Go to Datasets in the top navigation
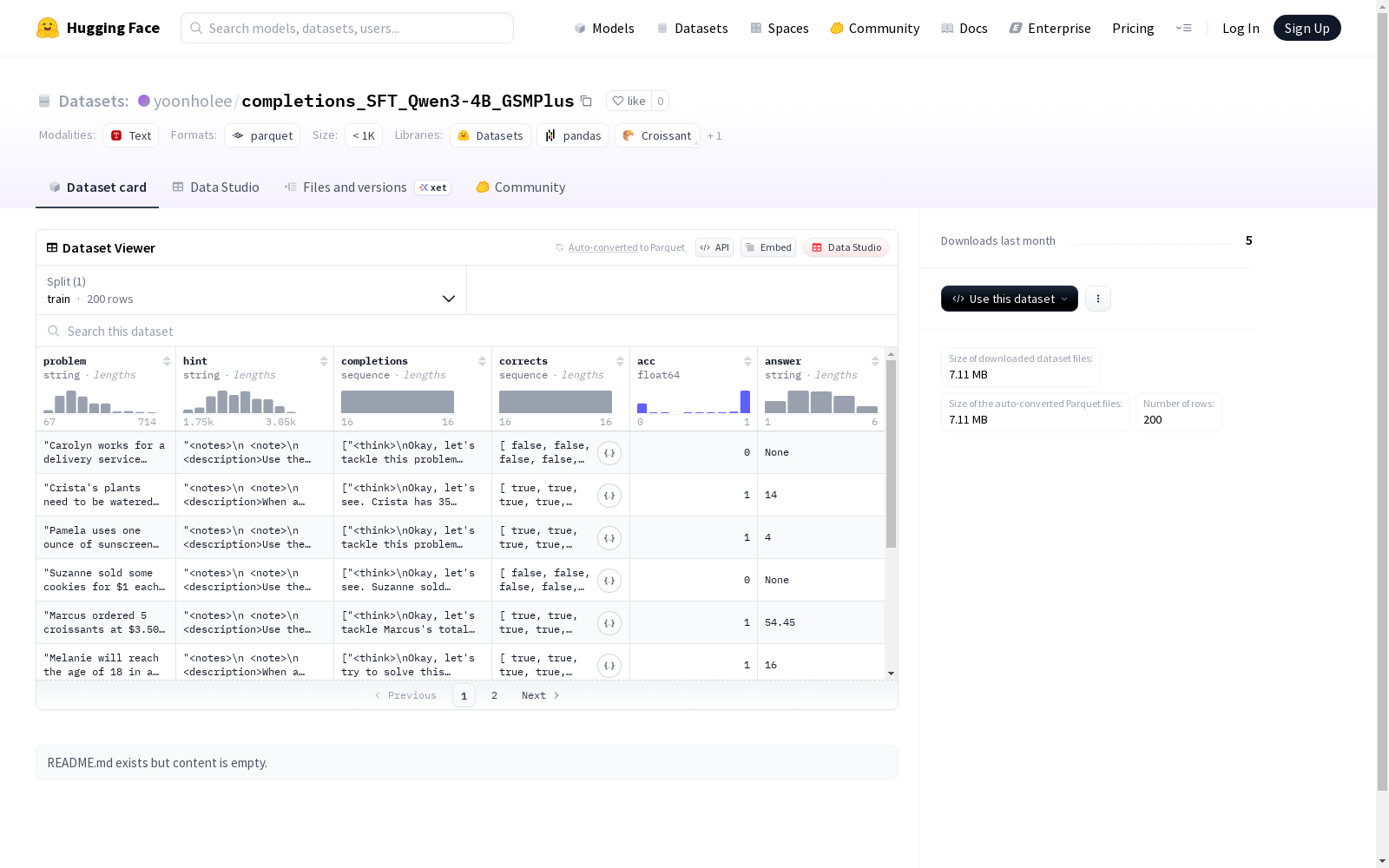Image resolution: width=1389 pixels, height=868 pixels. pos(692,28)
